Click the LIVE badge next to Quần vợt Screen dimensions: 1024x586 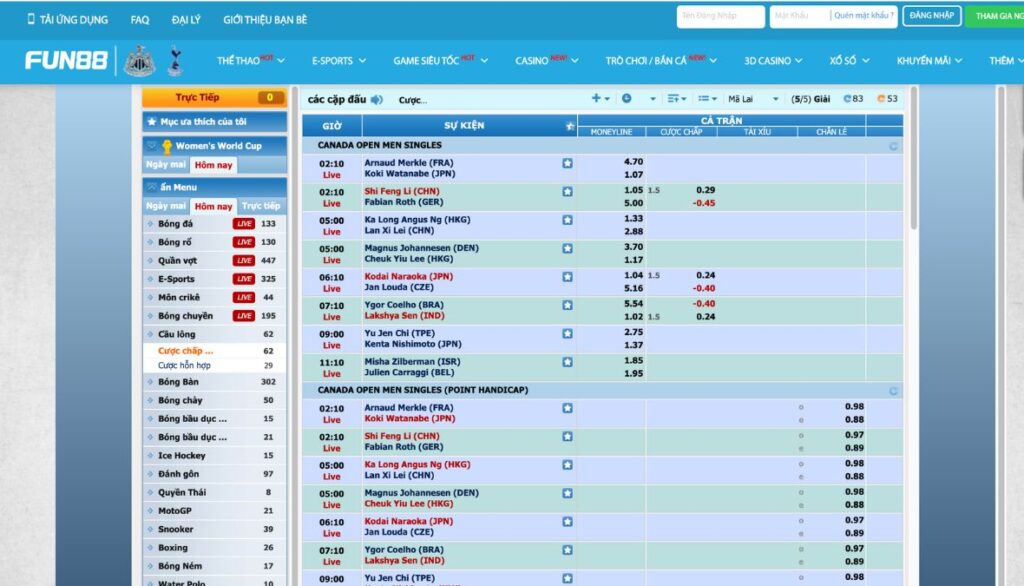click(x=244, y=261)
